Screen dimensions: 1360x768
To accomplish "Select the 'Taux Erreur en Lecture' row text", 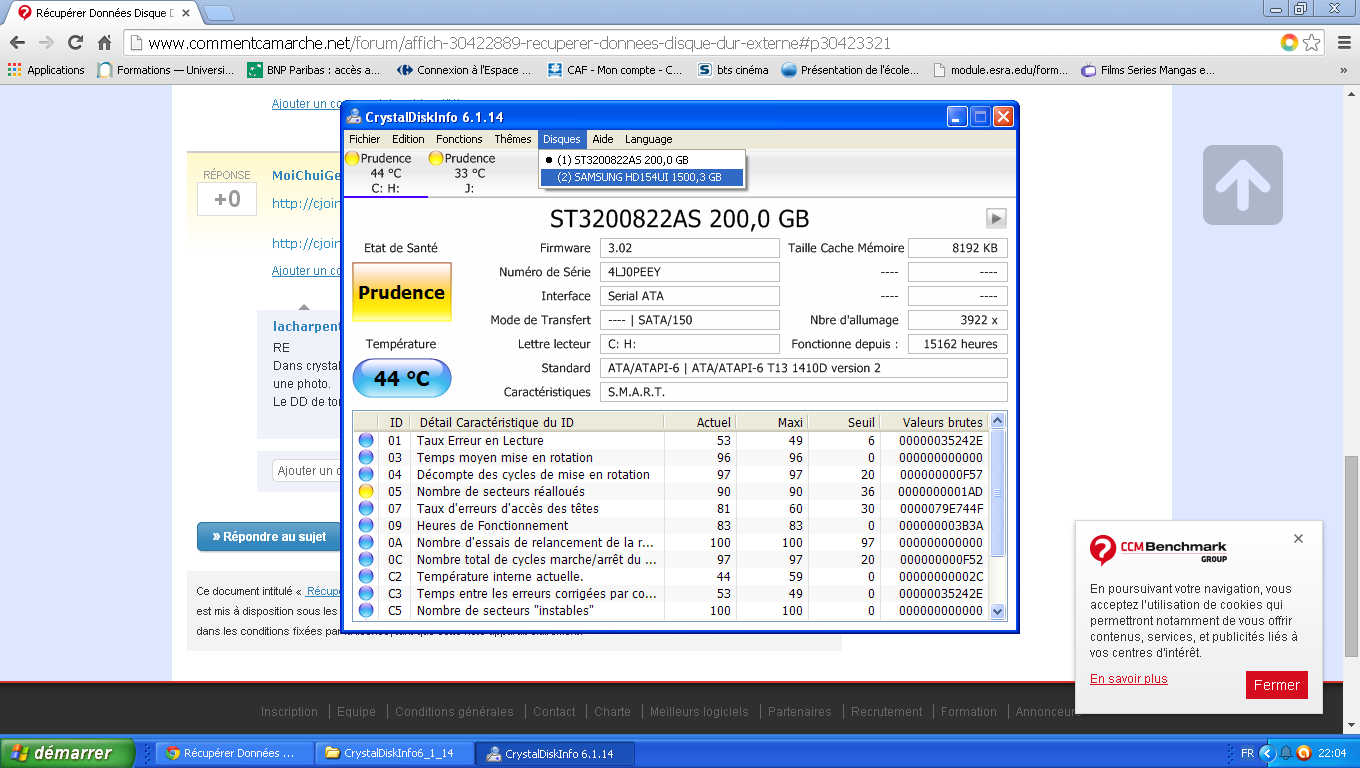I will click(x=480, y=440).
